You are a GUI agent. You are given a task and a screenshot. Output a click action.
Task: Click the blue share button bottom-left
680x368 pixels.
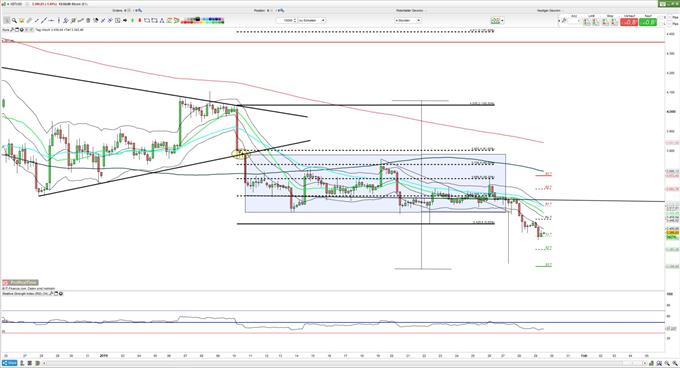click(x=9, y=363)
